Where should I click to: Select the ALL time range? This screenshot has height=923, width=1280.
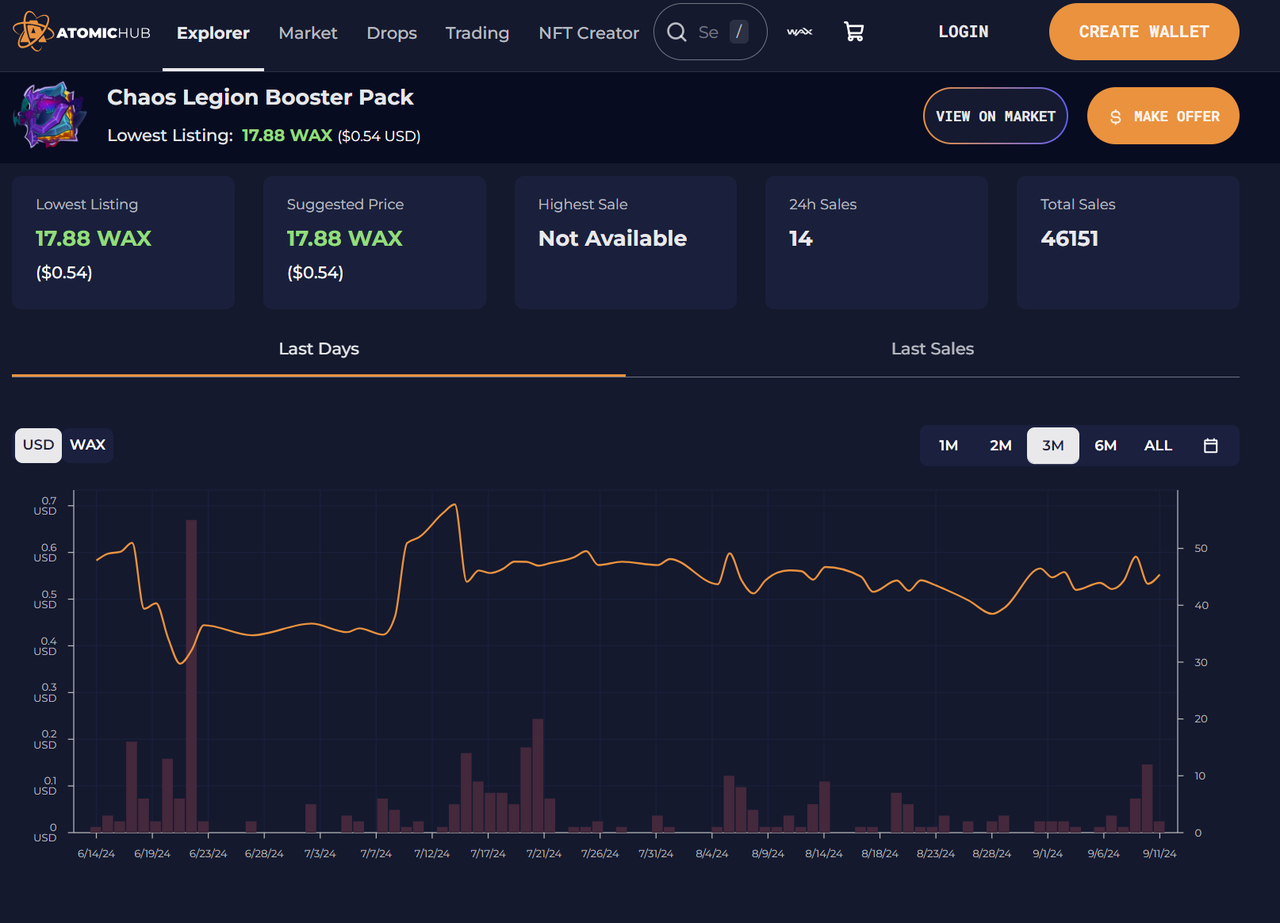tap(1158, 446)
